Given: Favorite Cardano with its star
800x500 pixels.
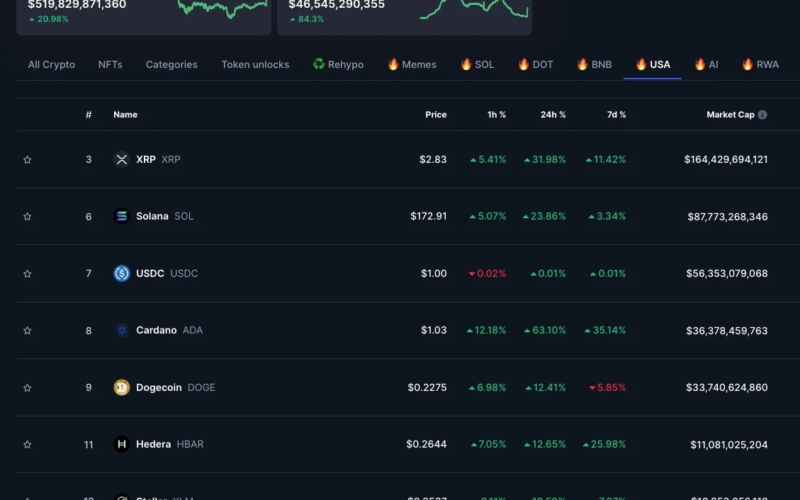Looking at the screenshot, I should click(27, 330).
